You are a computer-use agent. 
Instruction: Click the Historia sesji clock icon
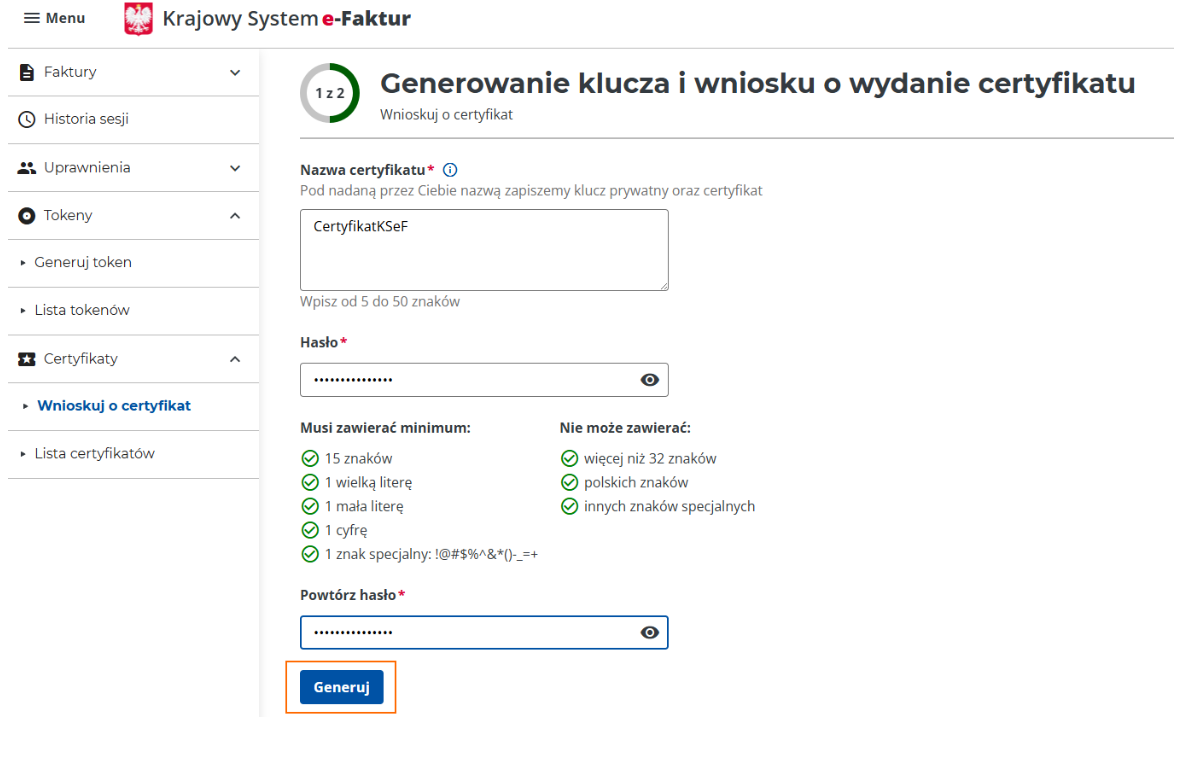point(27,120)
